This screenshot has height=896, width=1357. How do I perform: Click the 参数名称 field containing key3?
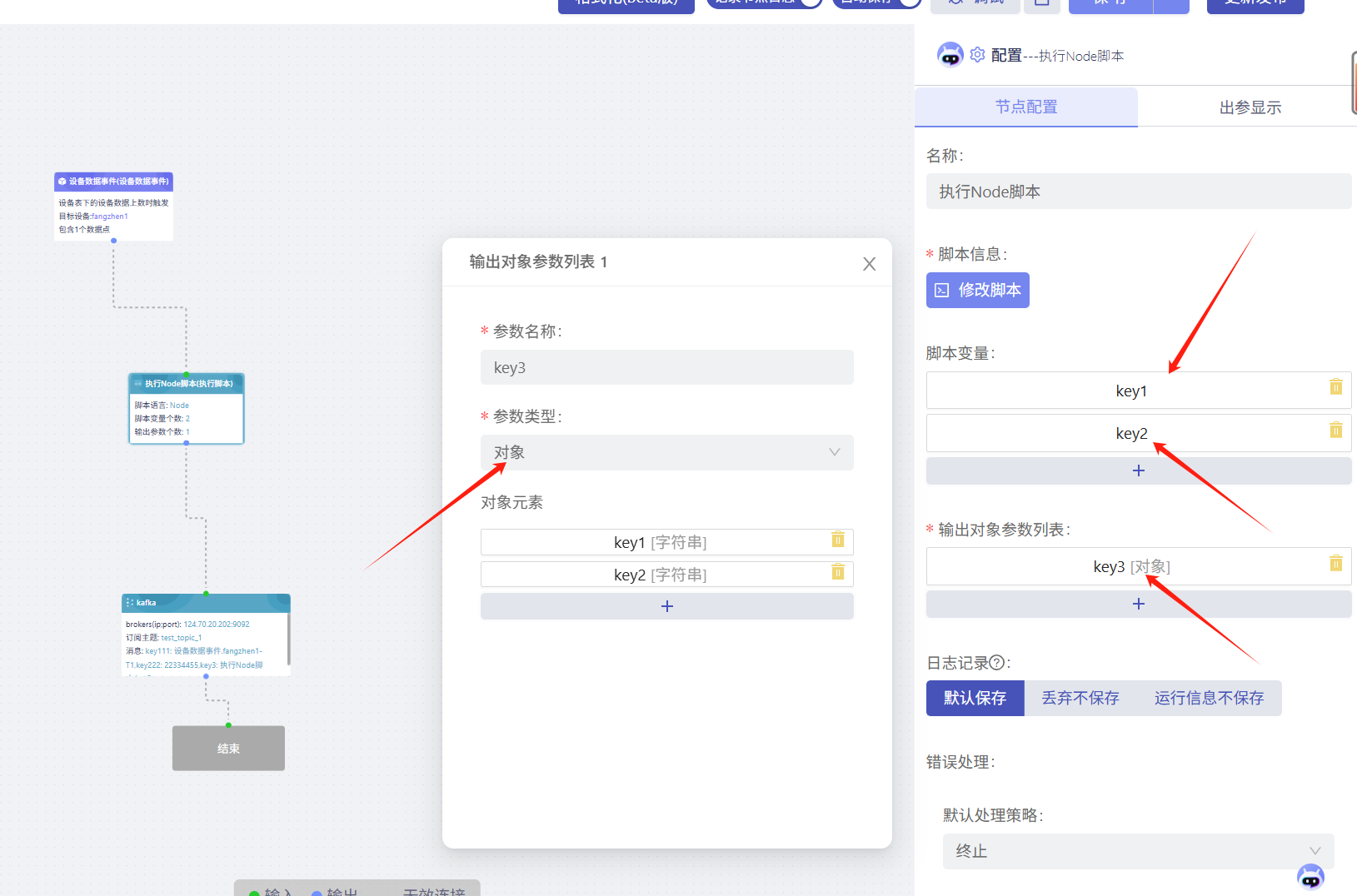point(667,367)
